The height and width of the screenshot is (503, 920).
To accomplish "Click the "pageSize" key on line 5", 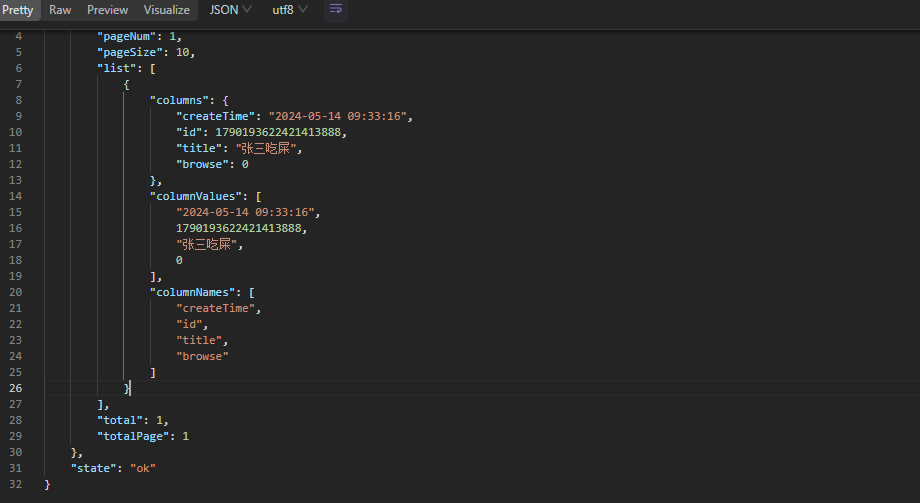I will [130, 52].
